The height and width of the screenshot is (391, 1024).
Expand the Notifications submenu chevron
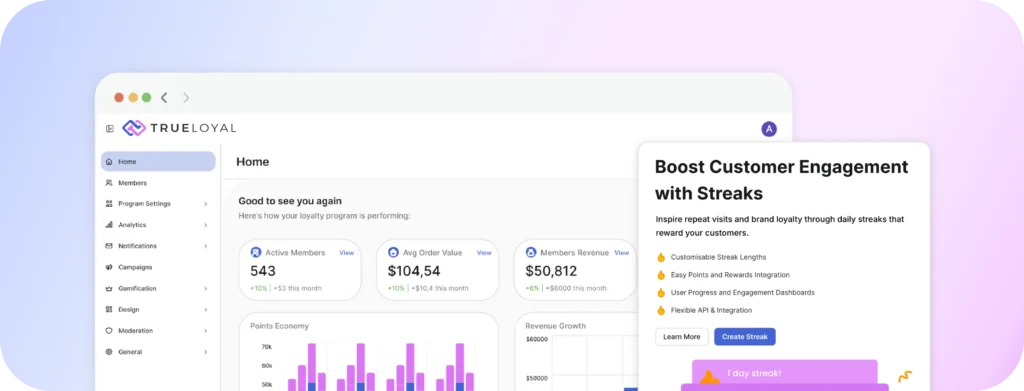[205, 246]
